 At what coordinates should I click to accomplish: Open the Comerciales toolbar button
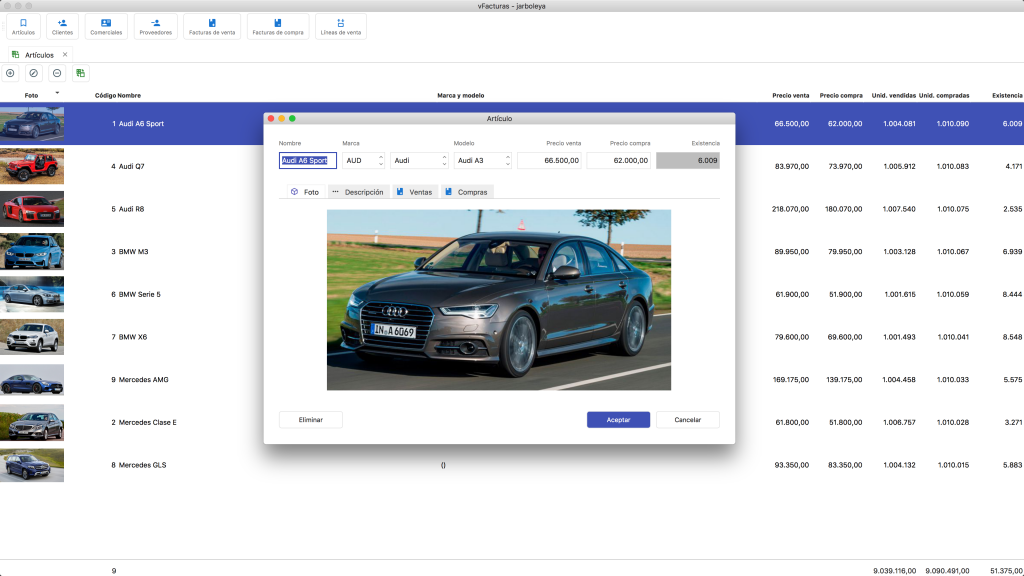106,26
